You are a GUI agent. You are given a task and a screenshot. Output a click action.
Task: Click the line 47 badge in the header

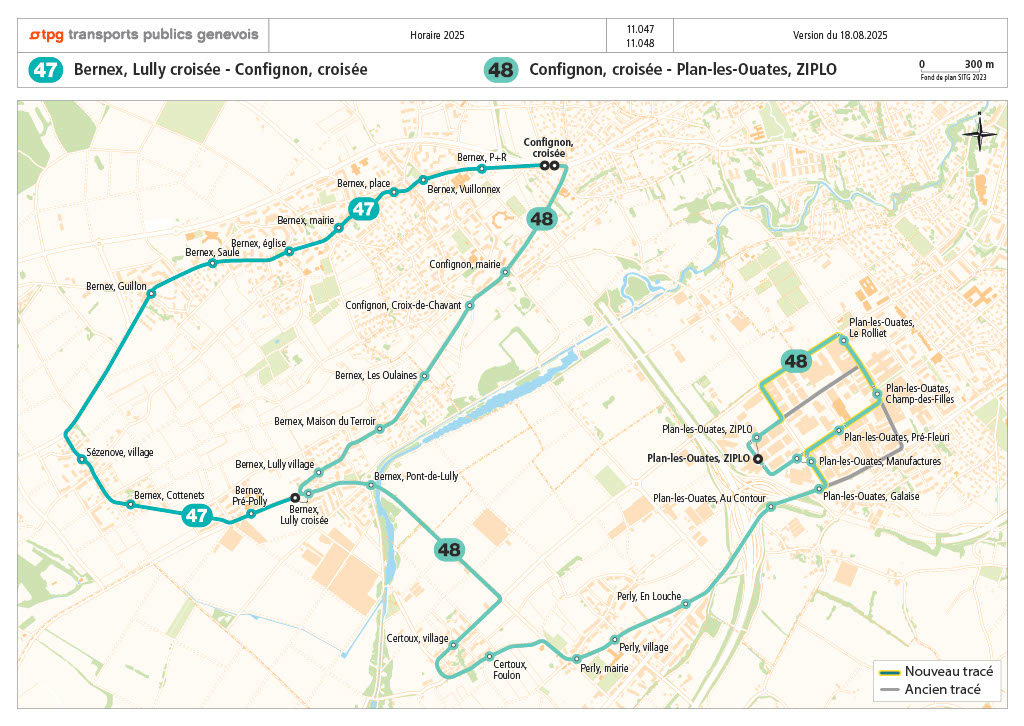pos(47,70)
